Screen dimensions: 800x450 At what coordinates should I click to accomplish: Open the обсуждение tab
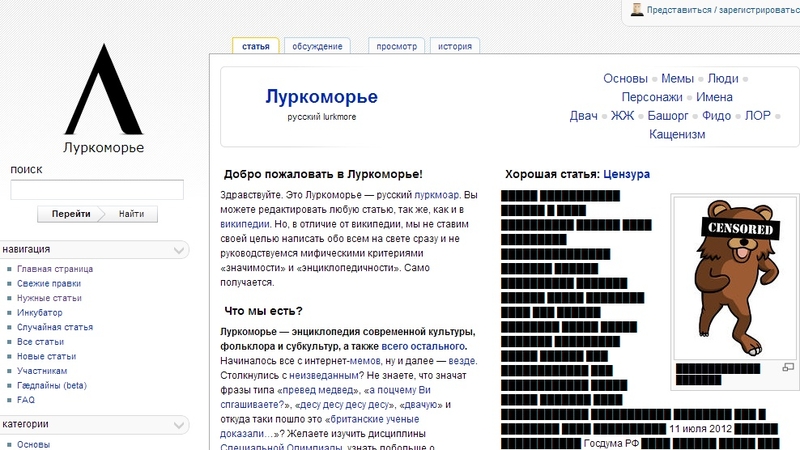(317, 46)
